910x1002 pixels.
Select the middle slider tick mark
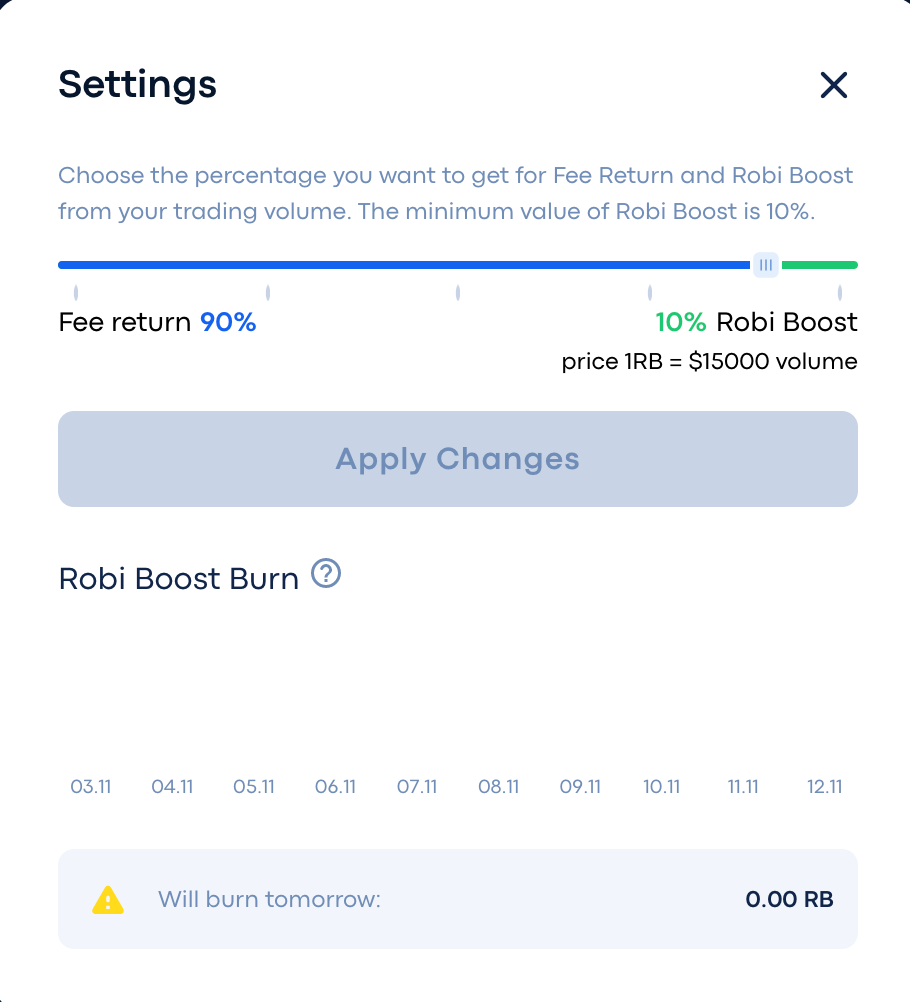pyautogui.click(x=458, y=293)
